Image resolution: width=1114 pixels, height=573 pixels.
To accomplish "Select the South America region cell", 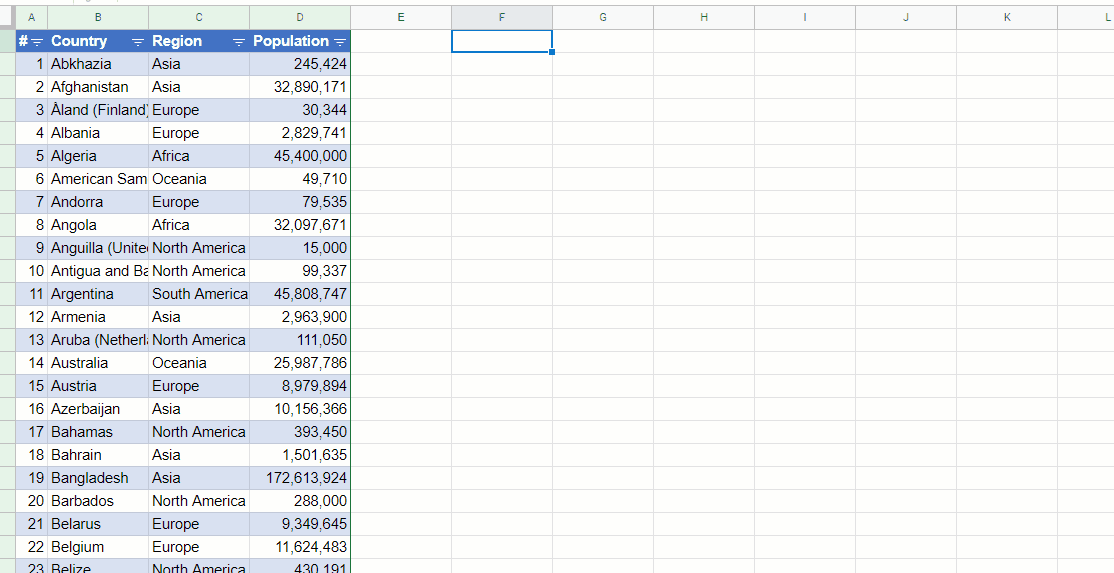I will (x=199, y=294).
